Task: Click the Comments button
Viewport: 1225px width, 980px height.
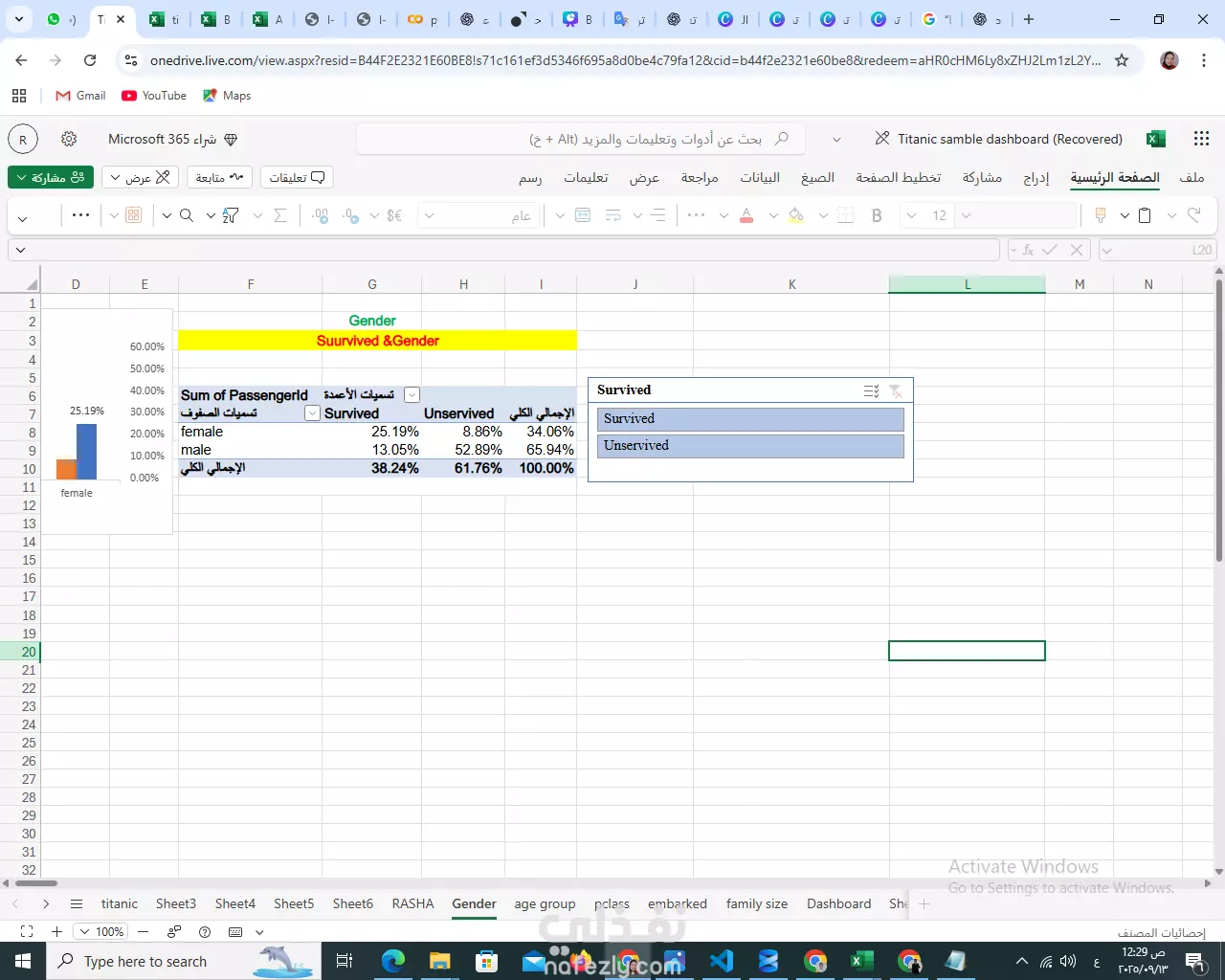Action: tap(297, 177)
